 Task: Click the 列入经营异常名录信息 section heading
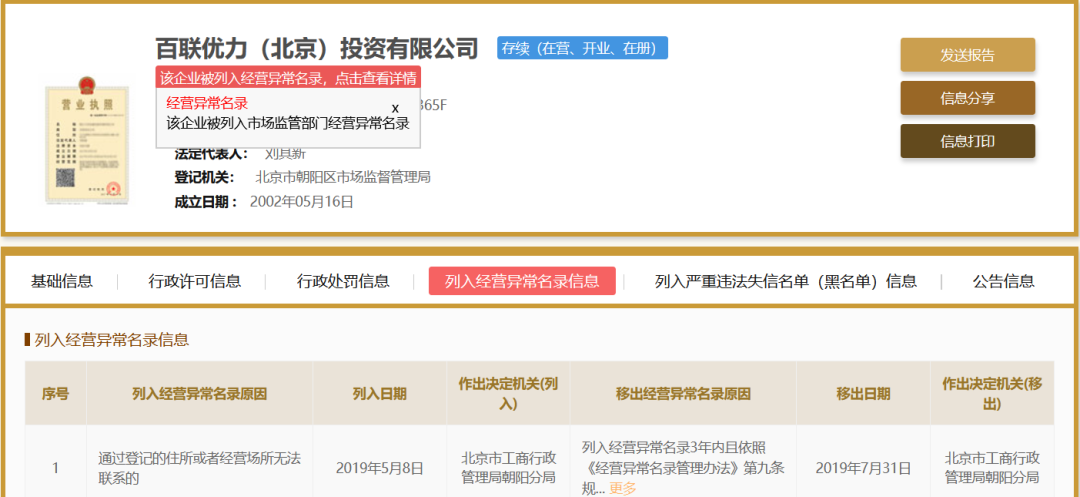[112, 339]
